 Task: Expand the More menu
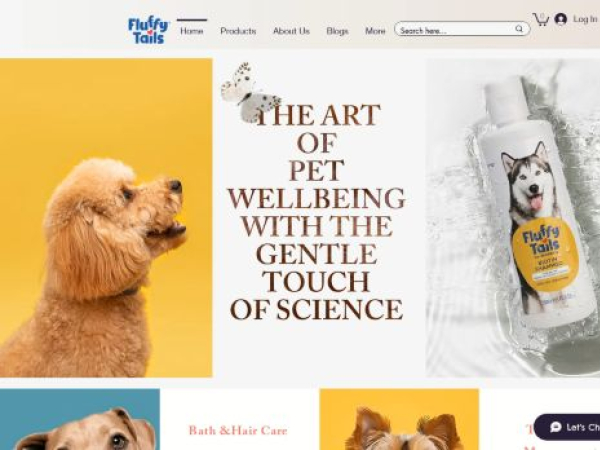(375, 31)
